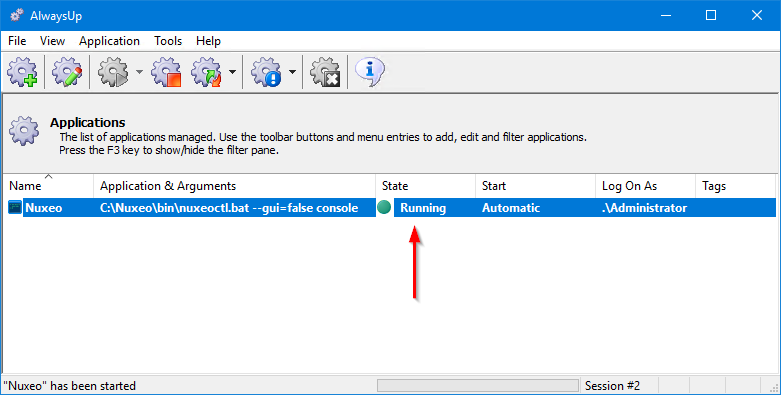The width and height of the screenshot is (781, 395).
Task: Click the About info bubble icon
Action: click(x=370, y=72)
